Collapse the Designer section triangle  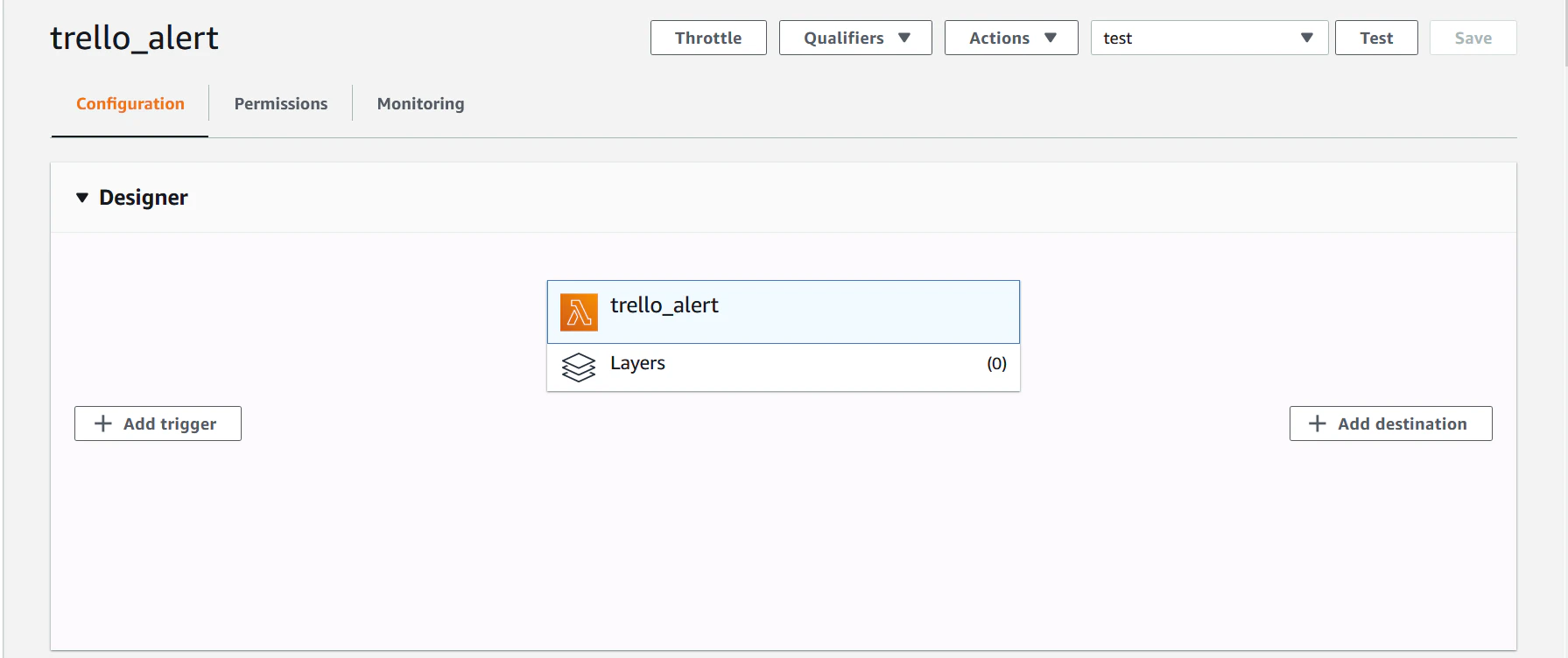click(82, 198)
